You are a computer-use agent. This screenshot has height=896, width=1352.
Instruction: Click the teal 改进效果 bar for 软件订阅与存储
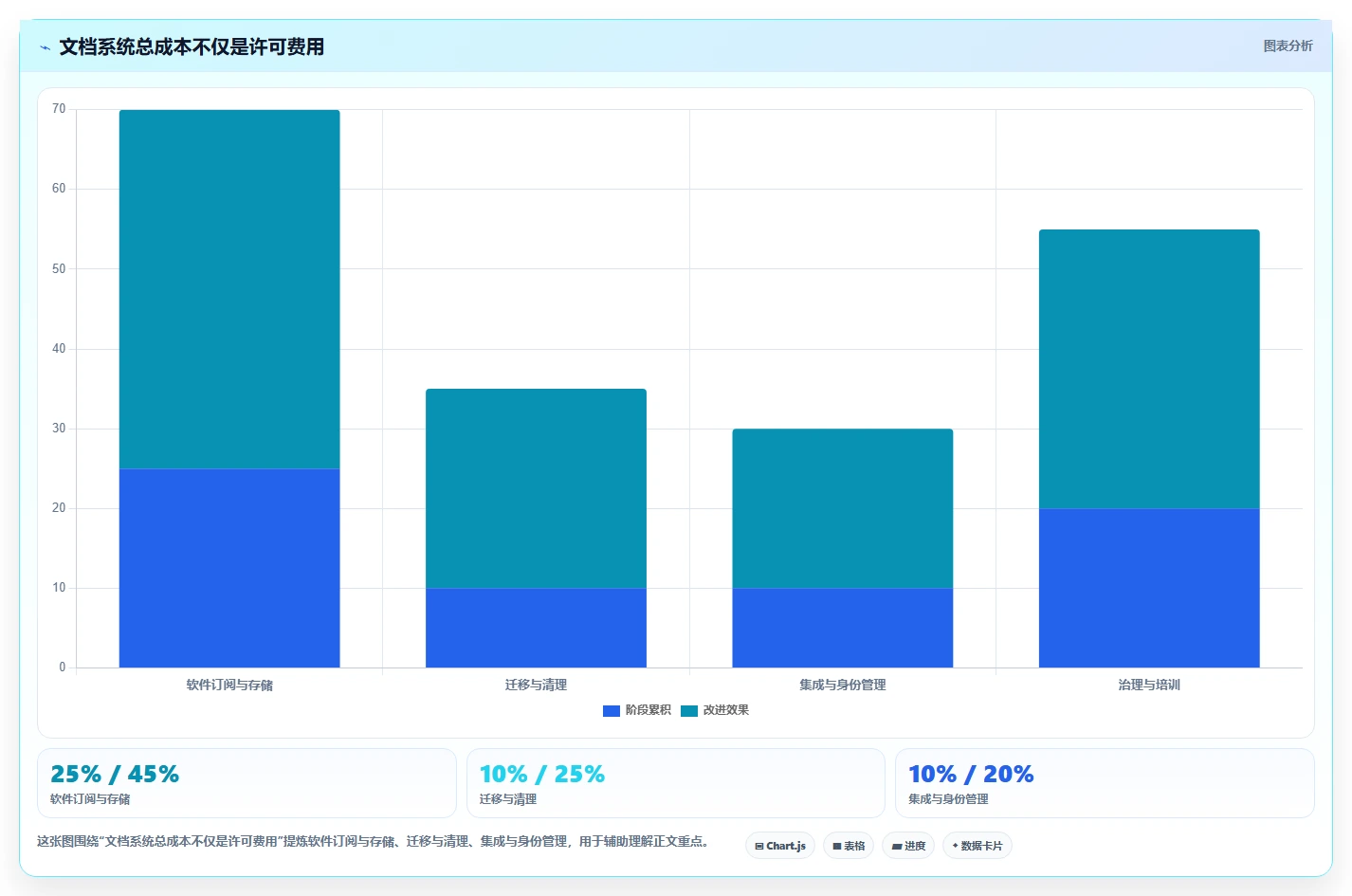[229, 289]
